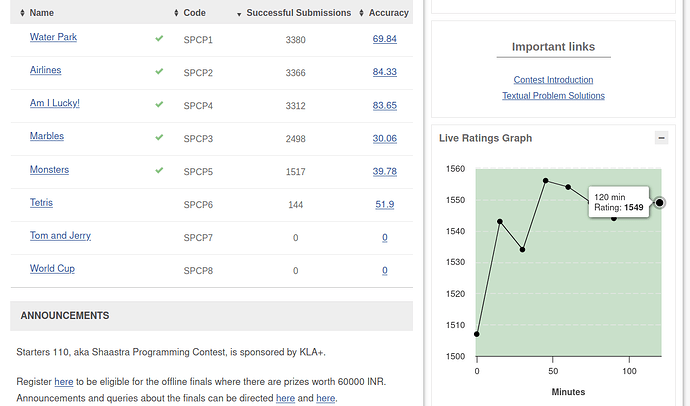Collapse the Live Ratings Graph panel

[661, 138]
